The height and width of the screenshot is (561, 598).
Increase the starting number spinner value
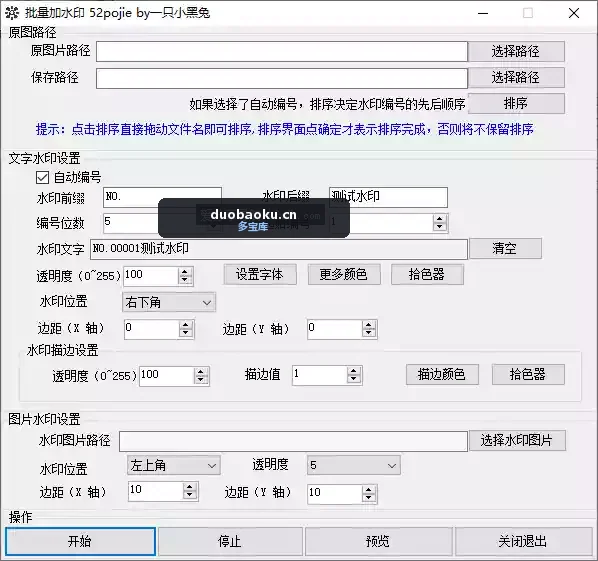[440, 219]
